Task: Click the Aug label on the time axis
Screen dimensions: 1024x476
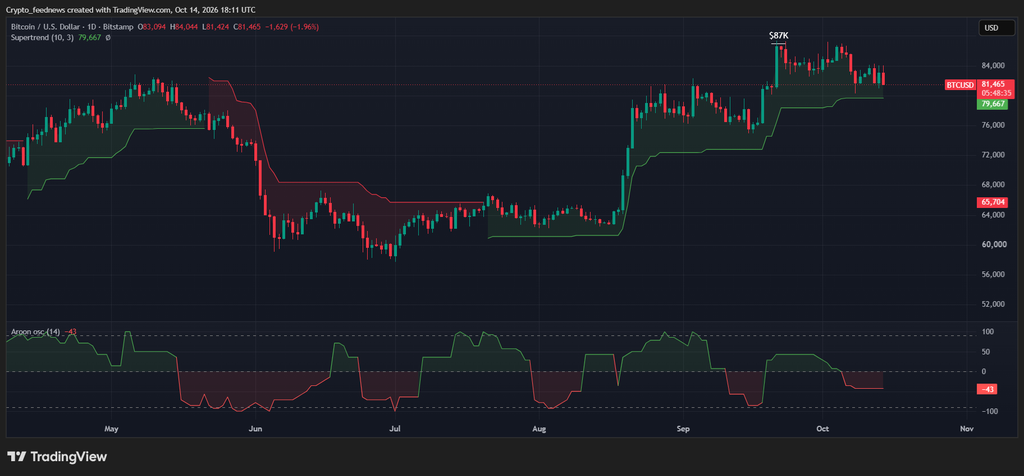Action: click(x=538, y=430)
